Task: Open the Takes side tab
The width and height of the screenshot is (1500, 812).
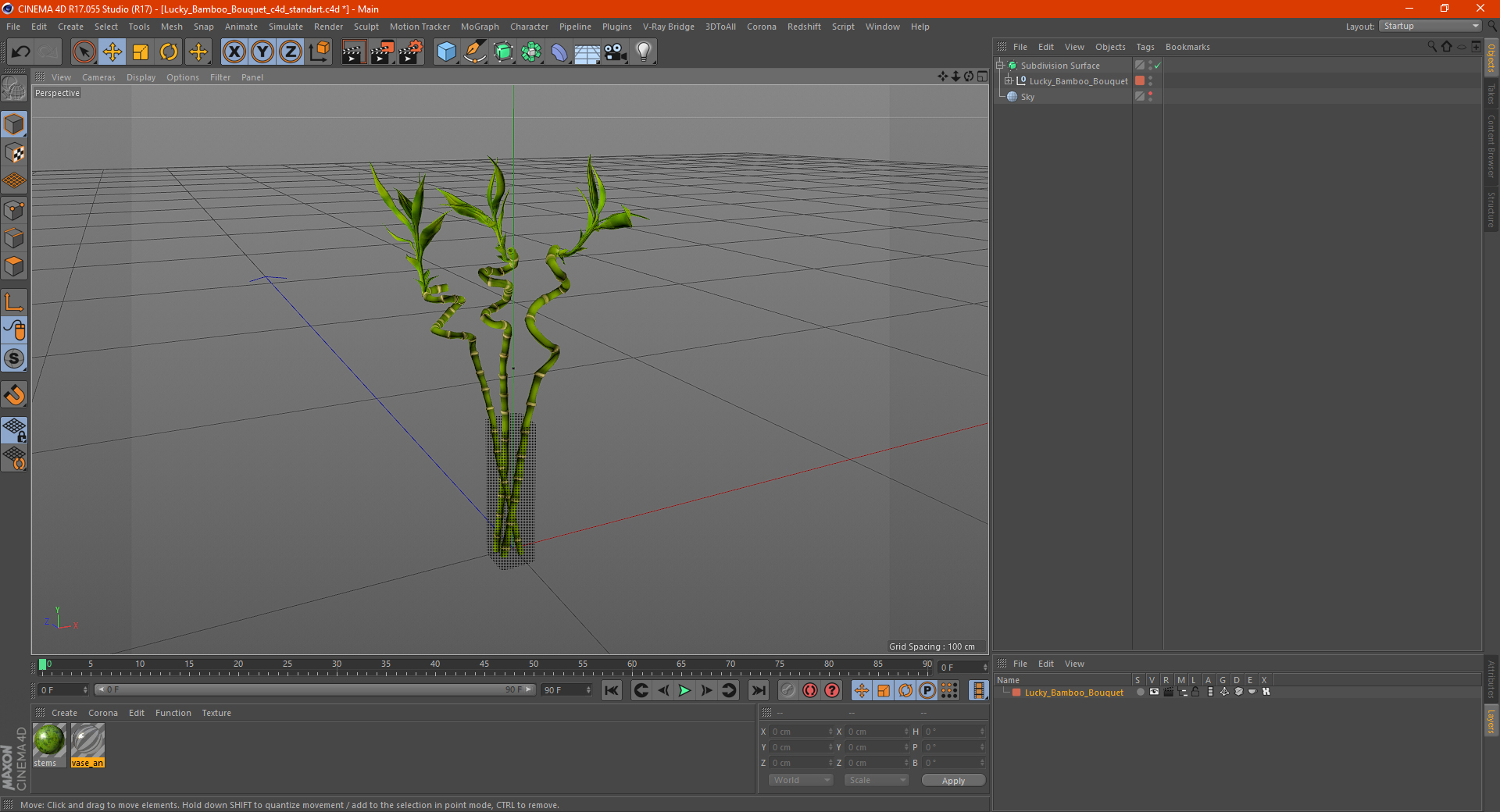Action: click(1491, 94)
